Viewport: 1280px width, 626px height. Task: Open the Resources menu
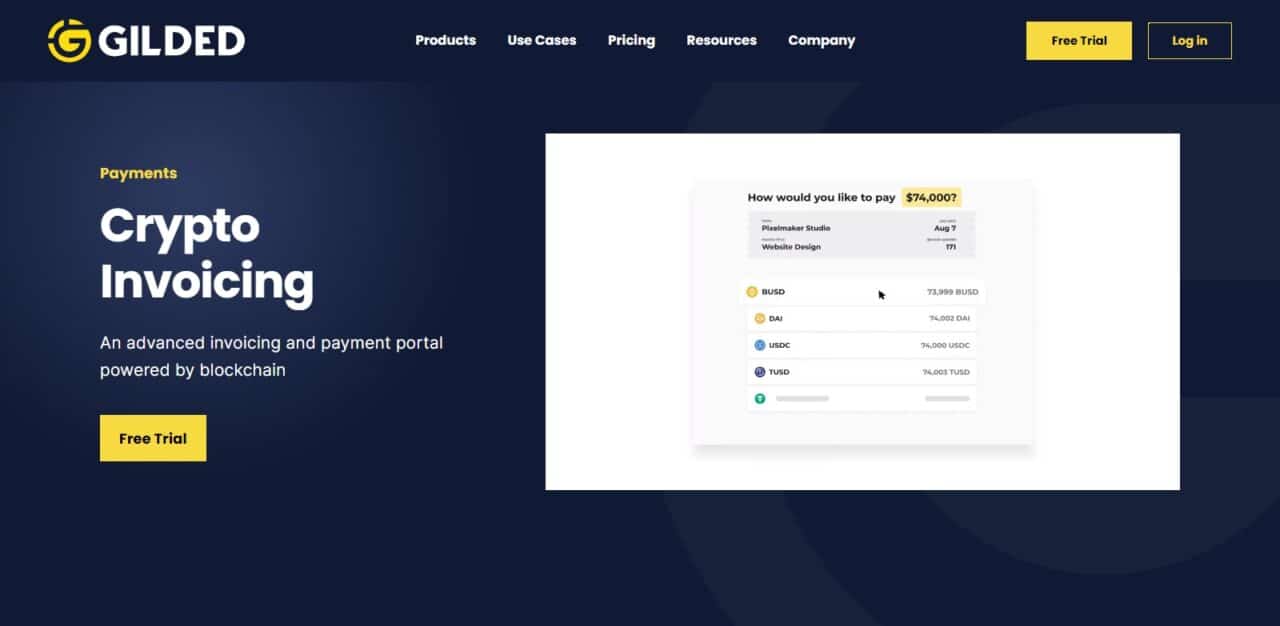pyautogui.click(x=721, y=40)
